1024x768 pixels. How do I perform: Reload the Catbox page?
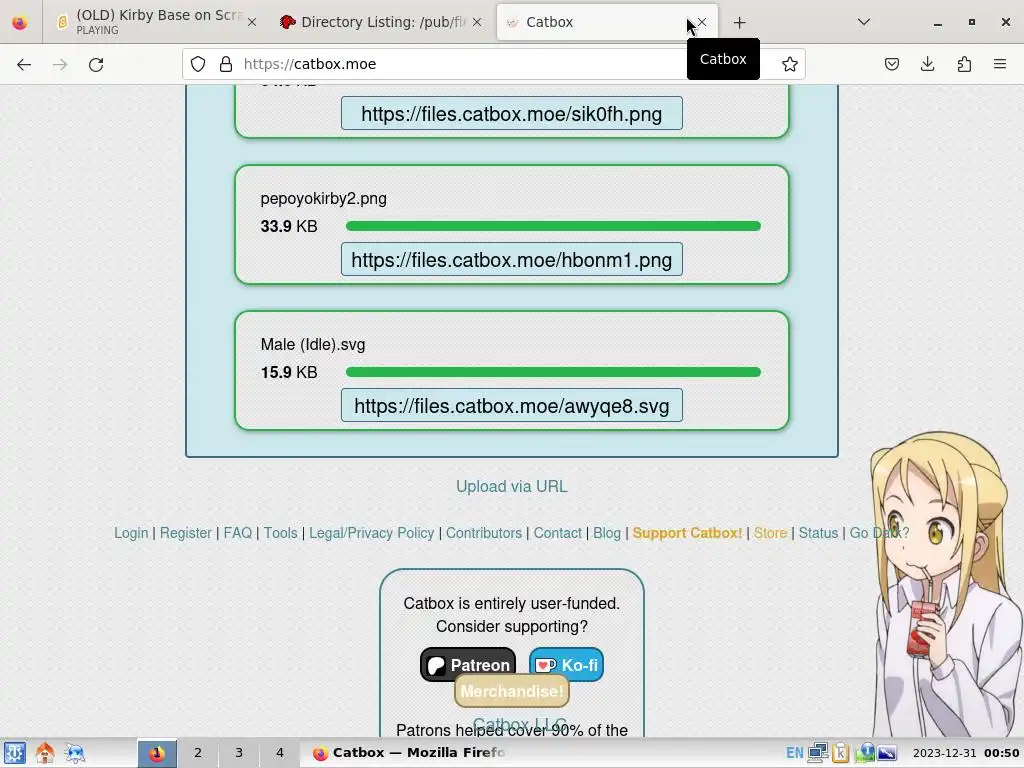96,64
